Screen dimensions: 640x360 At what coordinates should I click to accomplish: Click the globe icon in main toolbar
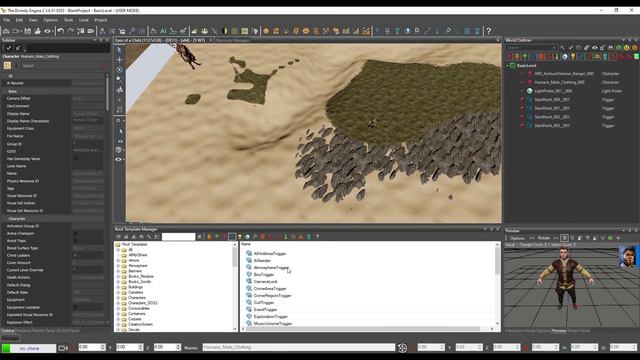coord(407,31)
